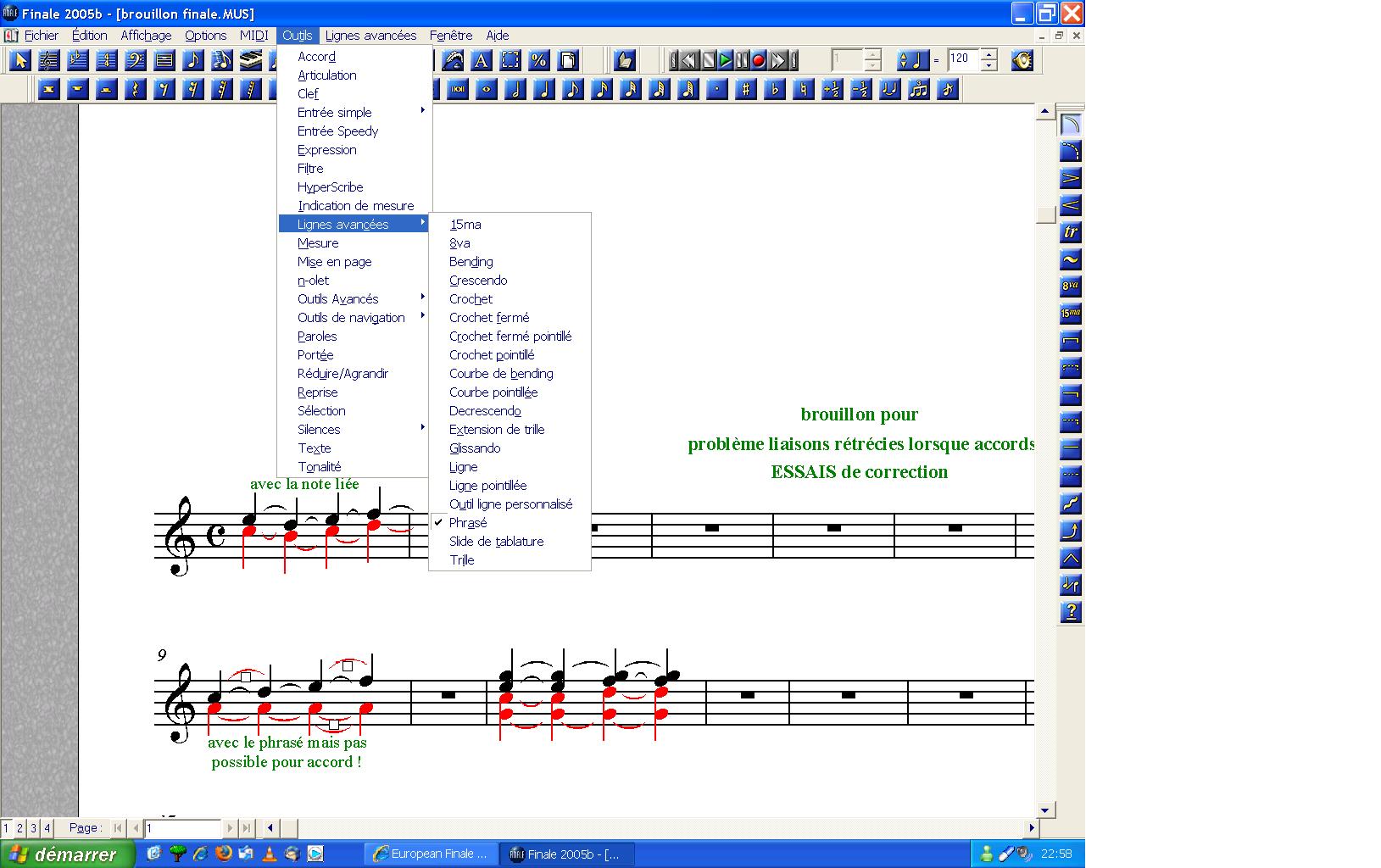Click the tempo field showing 120
The height and width of the screenshot is (868, 1381).
coord(963,59)
